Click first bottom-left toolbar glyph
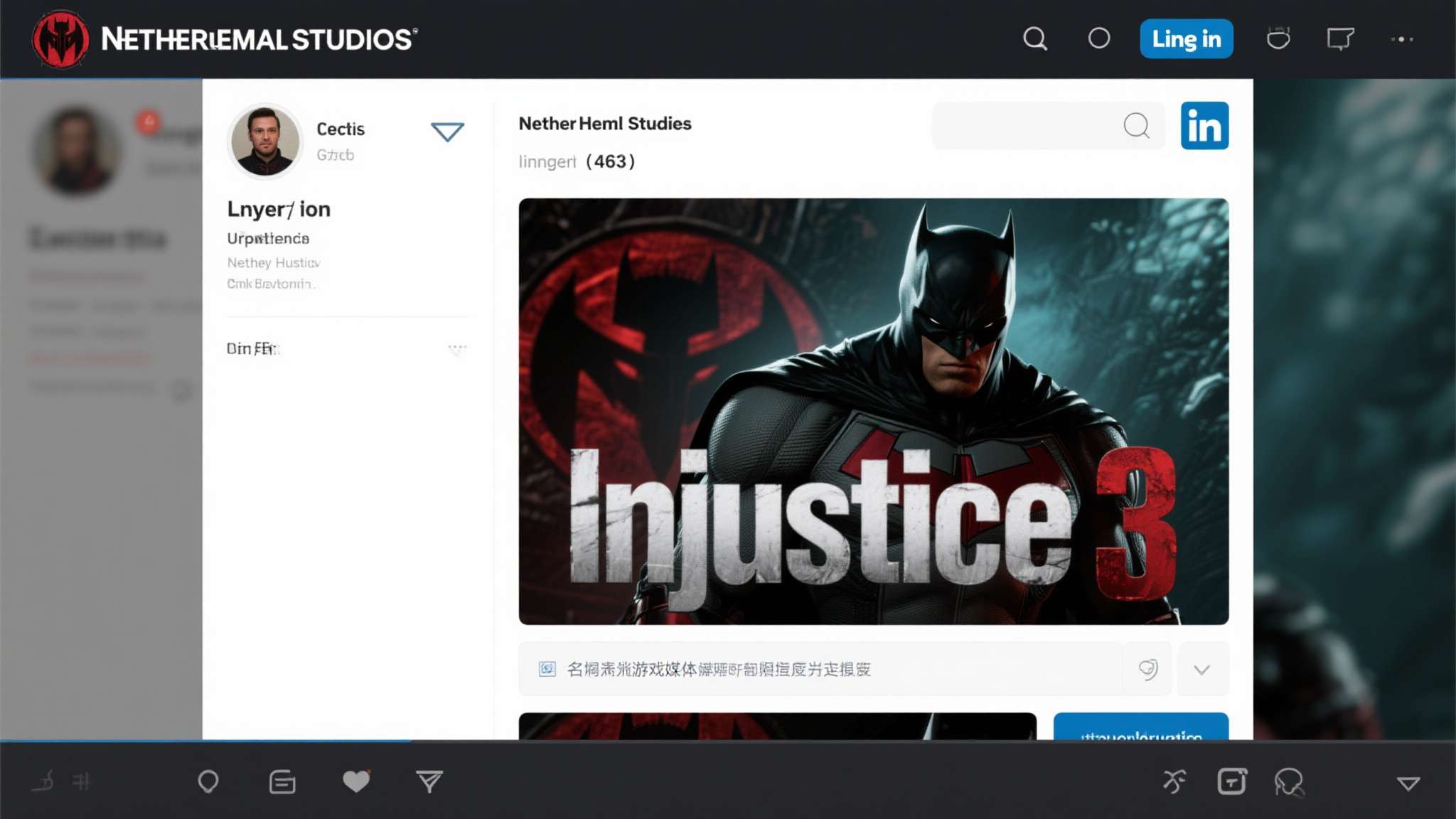 (x=43, y=781)
